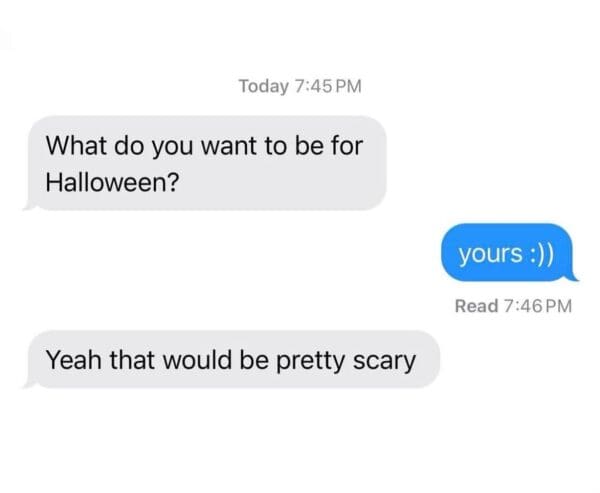Click the word 'want' in the first message
This screenshot has height=493, width=600.
click(x=228, y=147)
